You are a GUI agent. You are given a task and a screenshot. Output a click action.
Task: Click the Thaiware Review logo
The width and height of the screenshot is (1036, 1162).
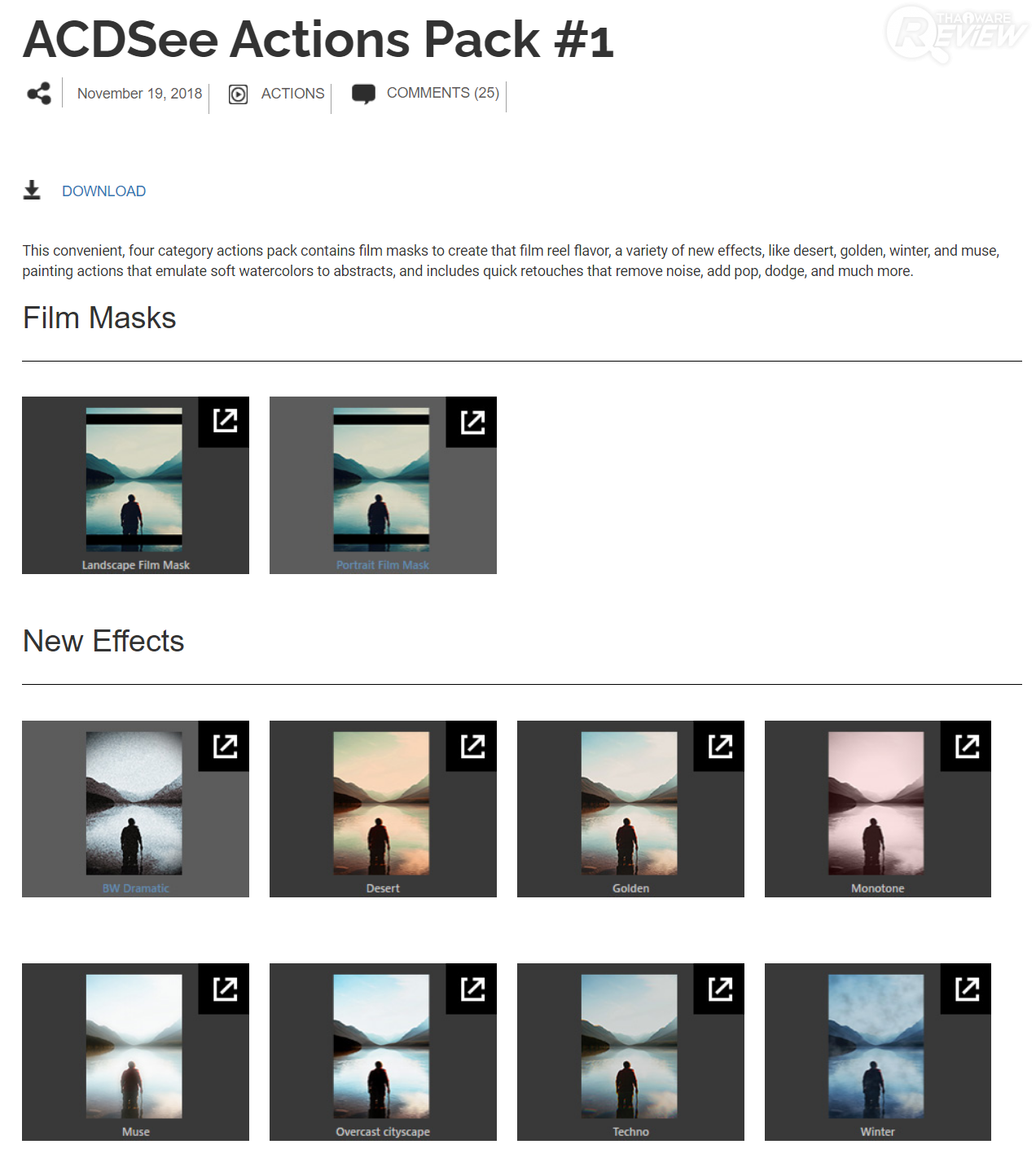956,33
